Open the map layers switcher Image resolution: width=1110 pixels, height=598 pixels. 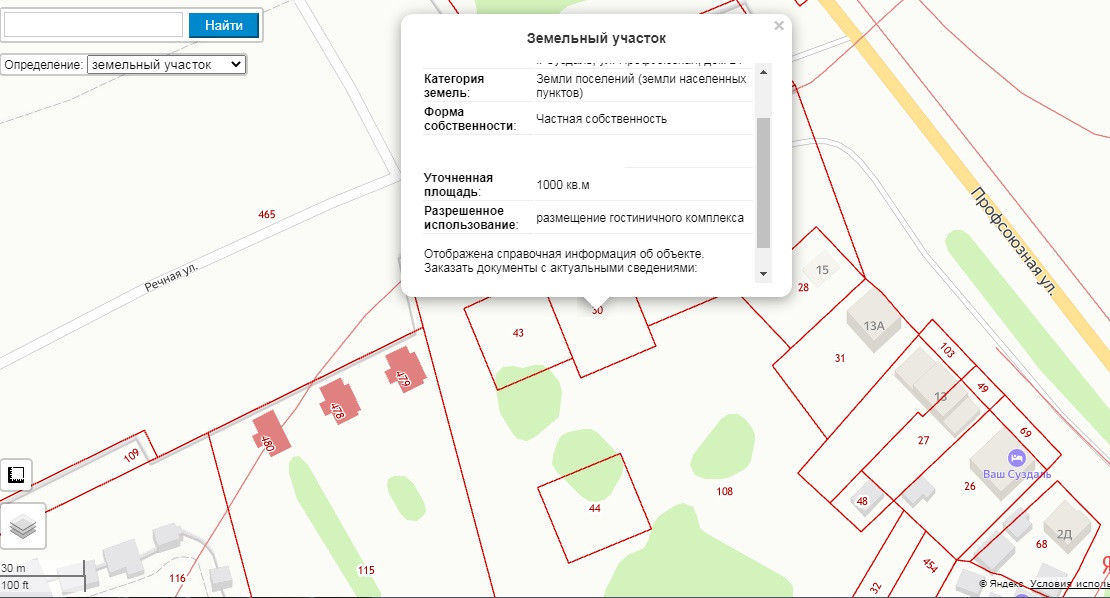[20, 526]
